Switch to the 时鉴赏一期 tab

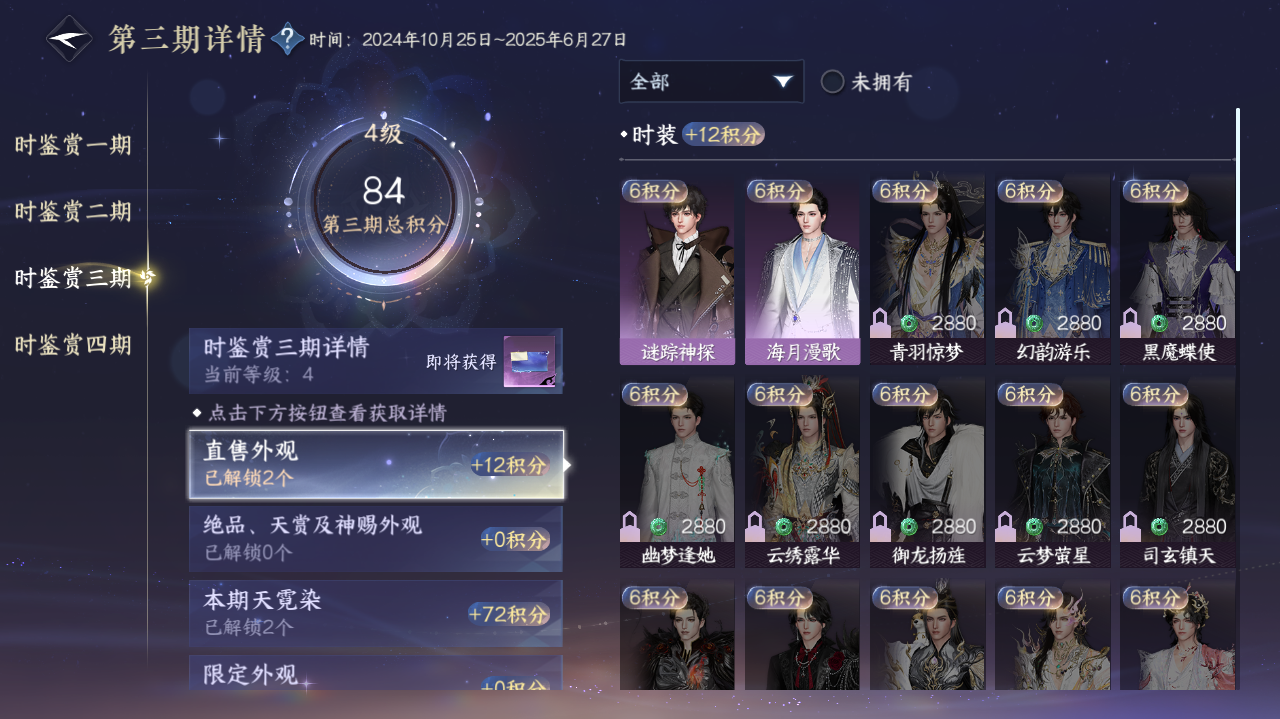click(x=73, y=145)
